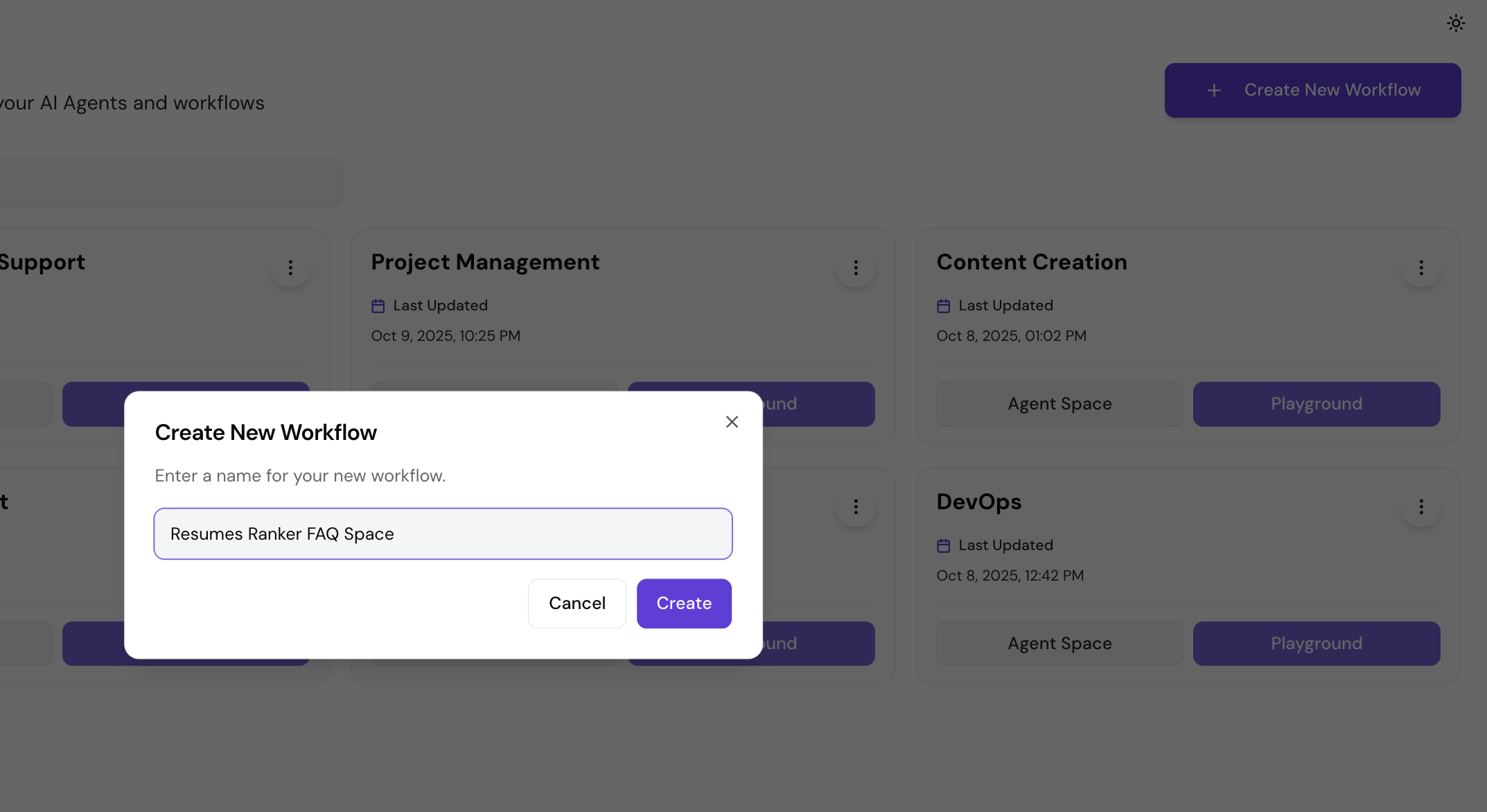Click calendar icon in Project Management card

click(378, 306)
